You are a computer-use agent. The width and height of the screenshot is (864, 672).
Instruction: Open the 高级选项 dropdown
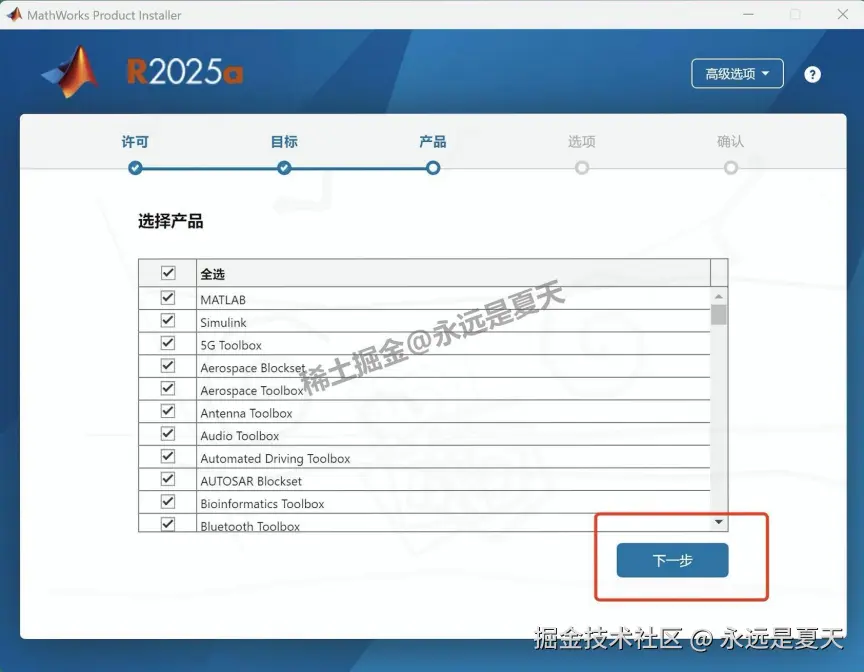(x=737, y=74)
